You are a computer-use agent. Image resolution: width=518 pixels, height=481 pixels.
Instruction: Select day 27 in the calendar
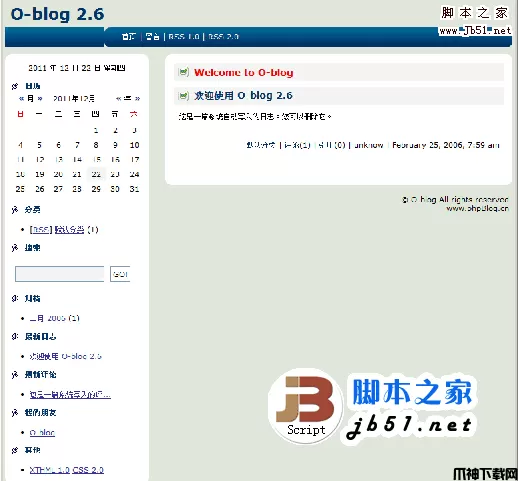pos(58,189)
